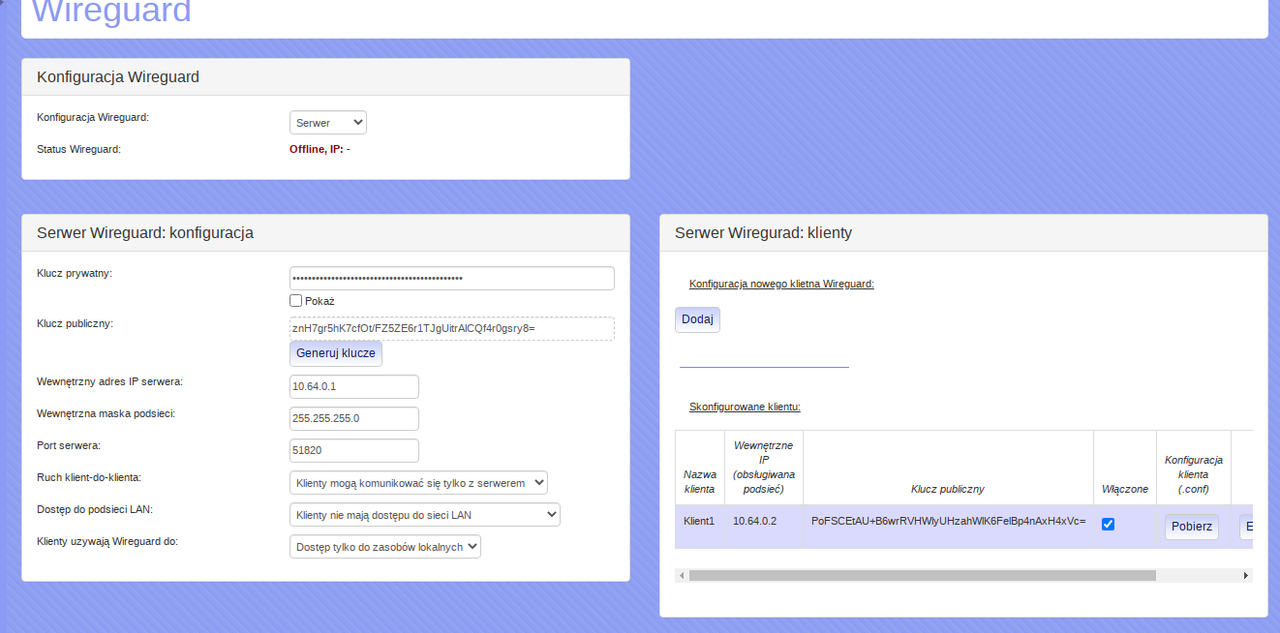The image size is (1280, 633).
Task: Click the Klient1 name cell
Action: [700, 526]
